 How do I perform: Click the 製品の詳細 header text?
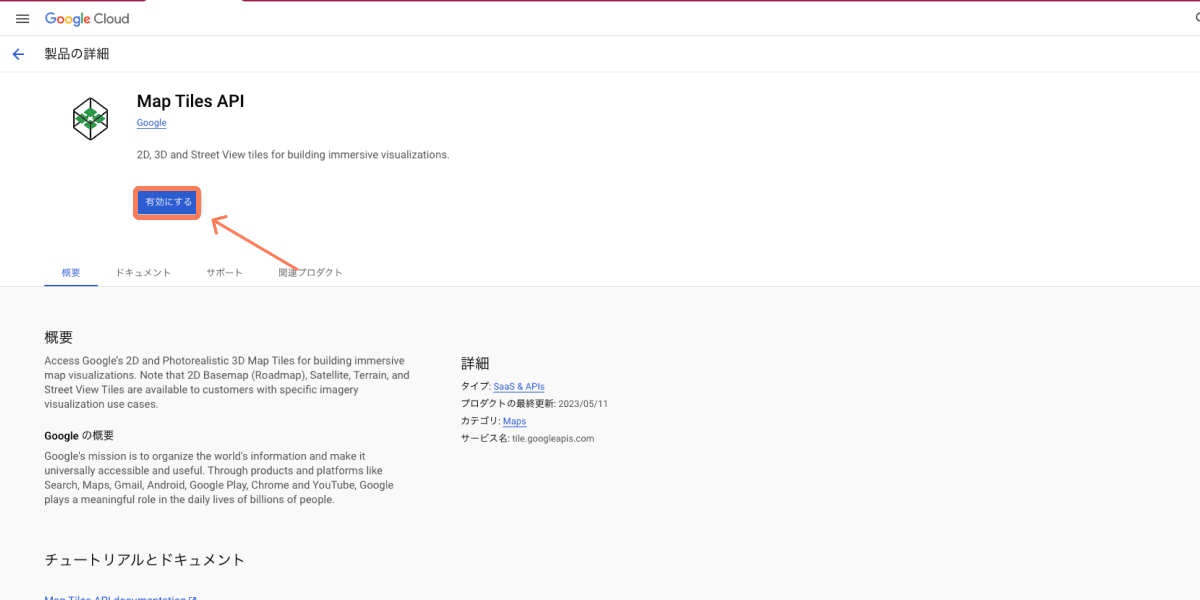[77, 54]
